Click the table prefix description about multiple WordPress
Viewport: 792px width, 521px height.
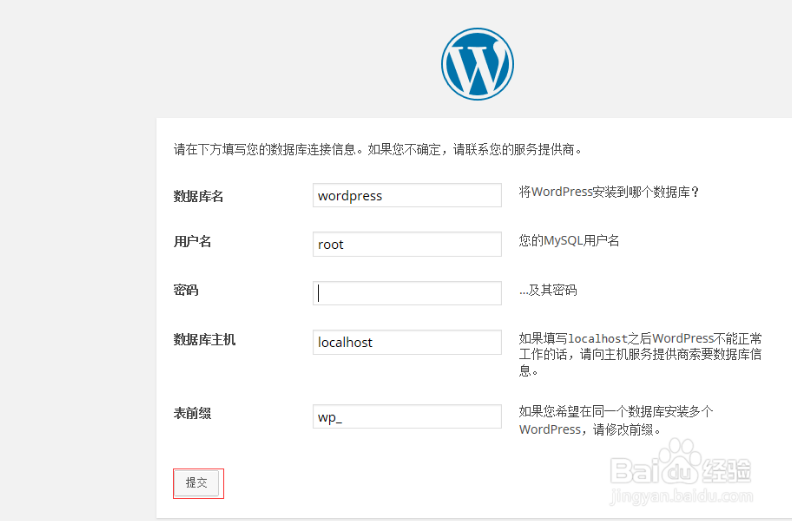click(x=616, y=420)
